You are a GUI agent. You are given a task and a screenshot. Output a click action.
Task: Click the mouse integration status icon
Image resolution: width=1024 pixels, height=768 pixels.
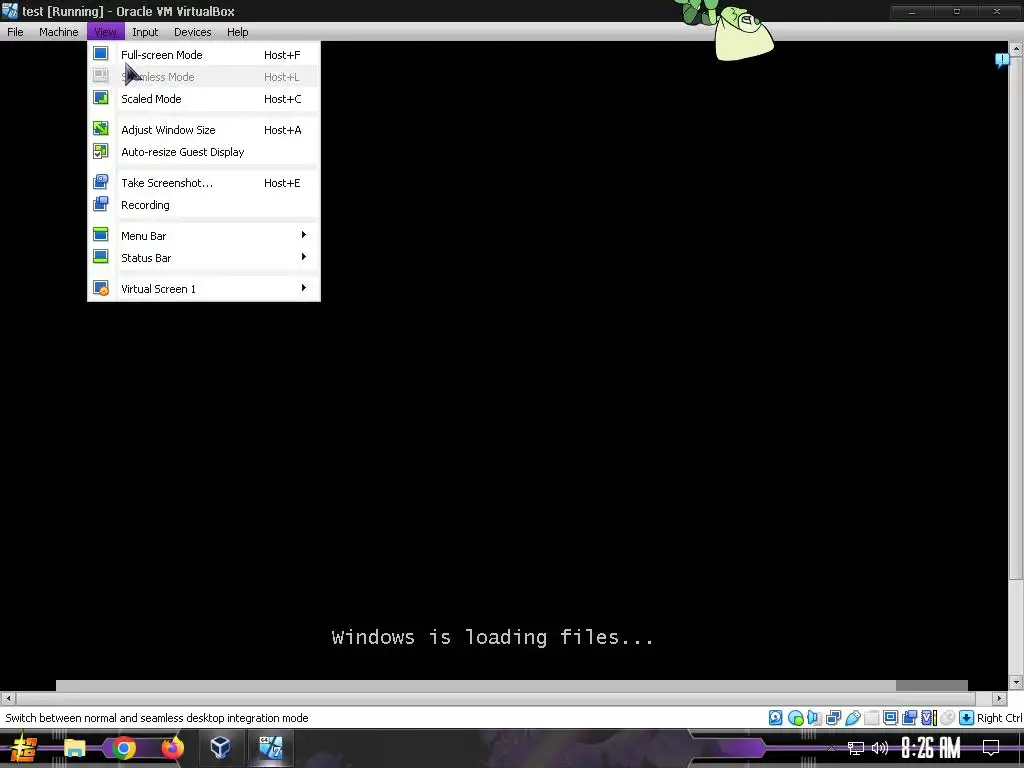[x=947, y=718]
